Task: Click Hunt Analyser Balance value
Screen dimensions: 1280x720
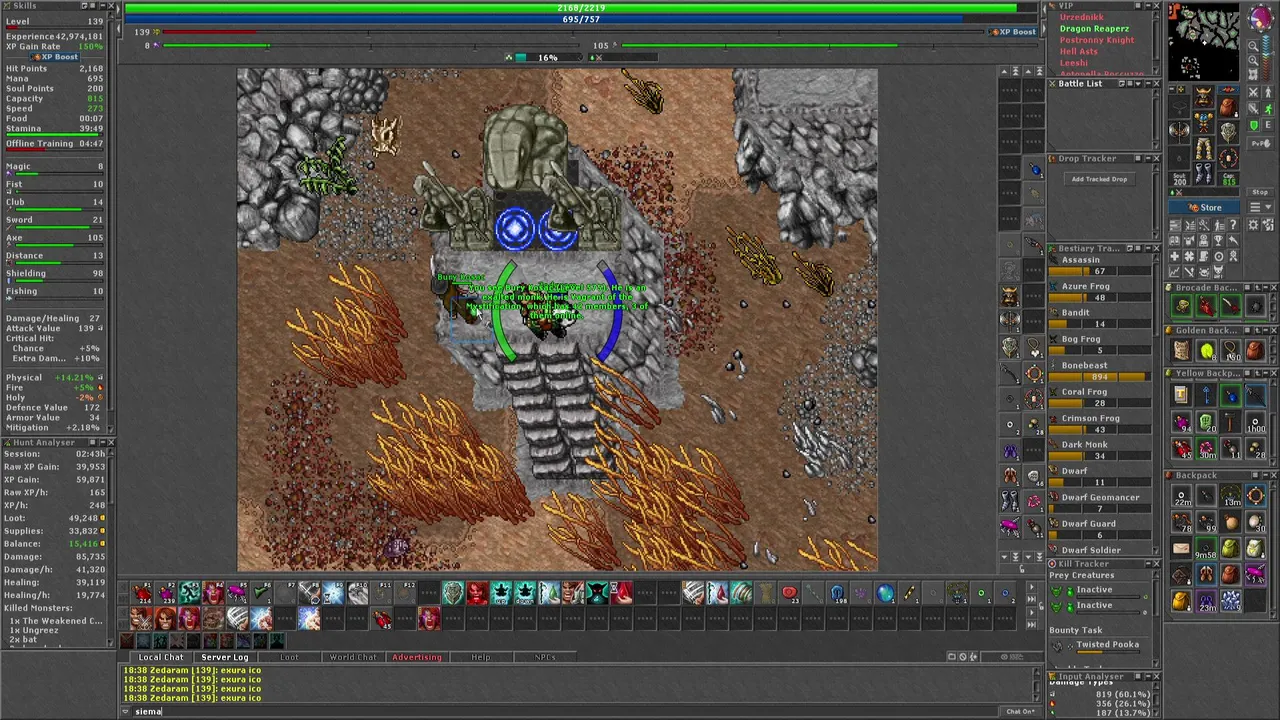Action: (84, 544)
